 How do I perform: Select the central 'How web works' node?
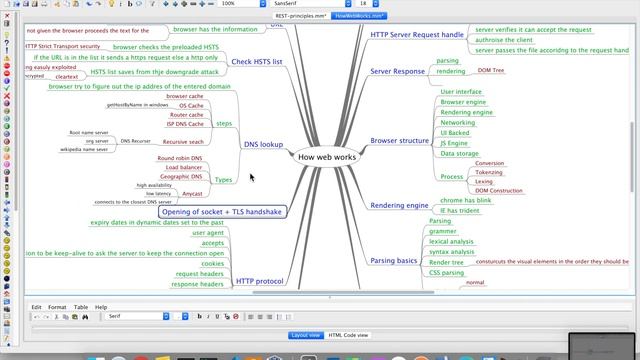click(x=327, y=157)
